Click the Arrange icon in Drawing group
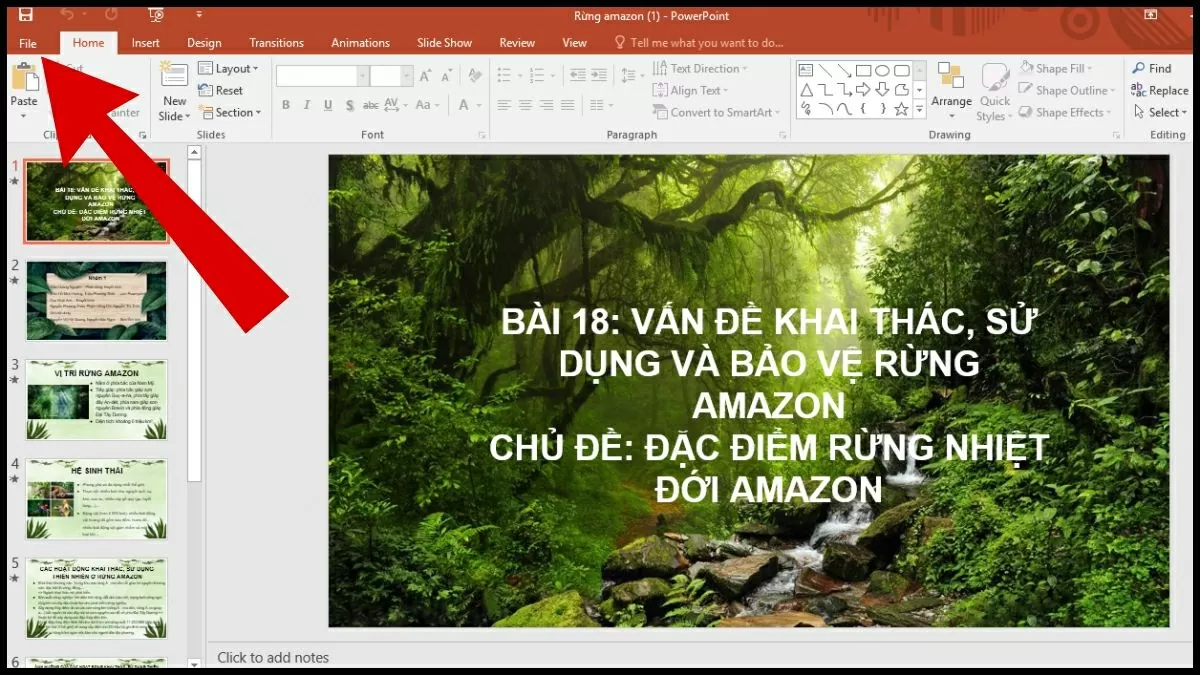The width and height of the screenshot is (1200, 675). (951, 90)
